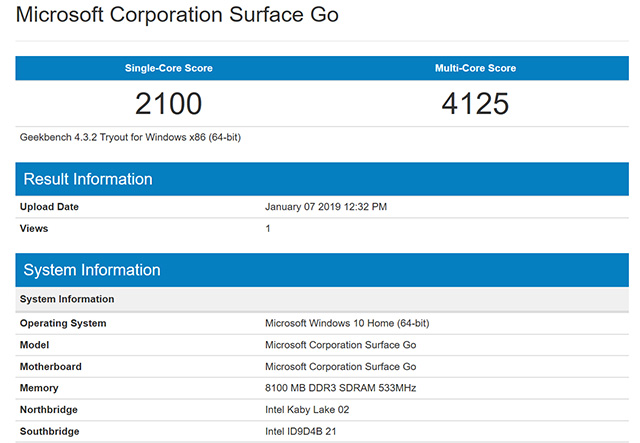Select the 'Single-Core Score' header label

(x=169, y=68)
